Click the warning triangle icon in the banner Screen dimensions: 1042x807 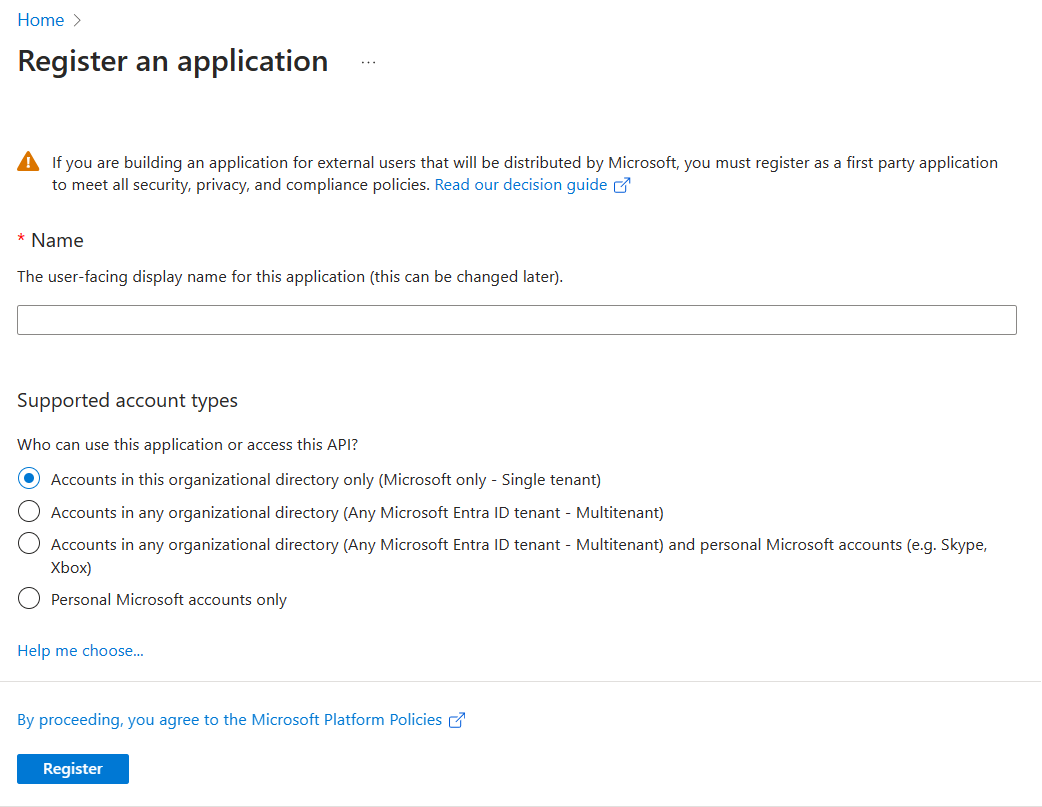28,162
